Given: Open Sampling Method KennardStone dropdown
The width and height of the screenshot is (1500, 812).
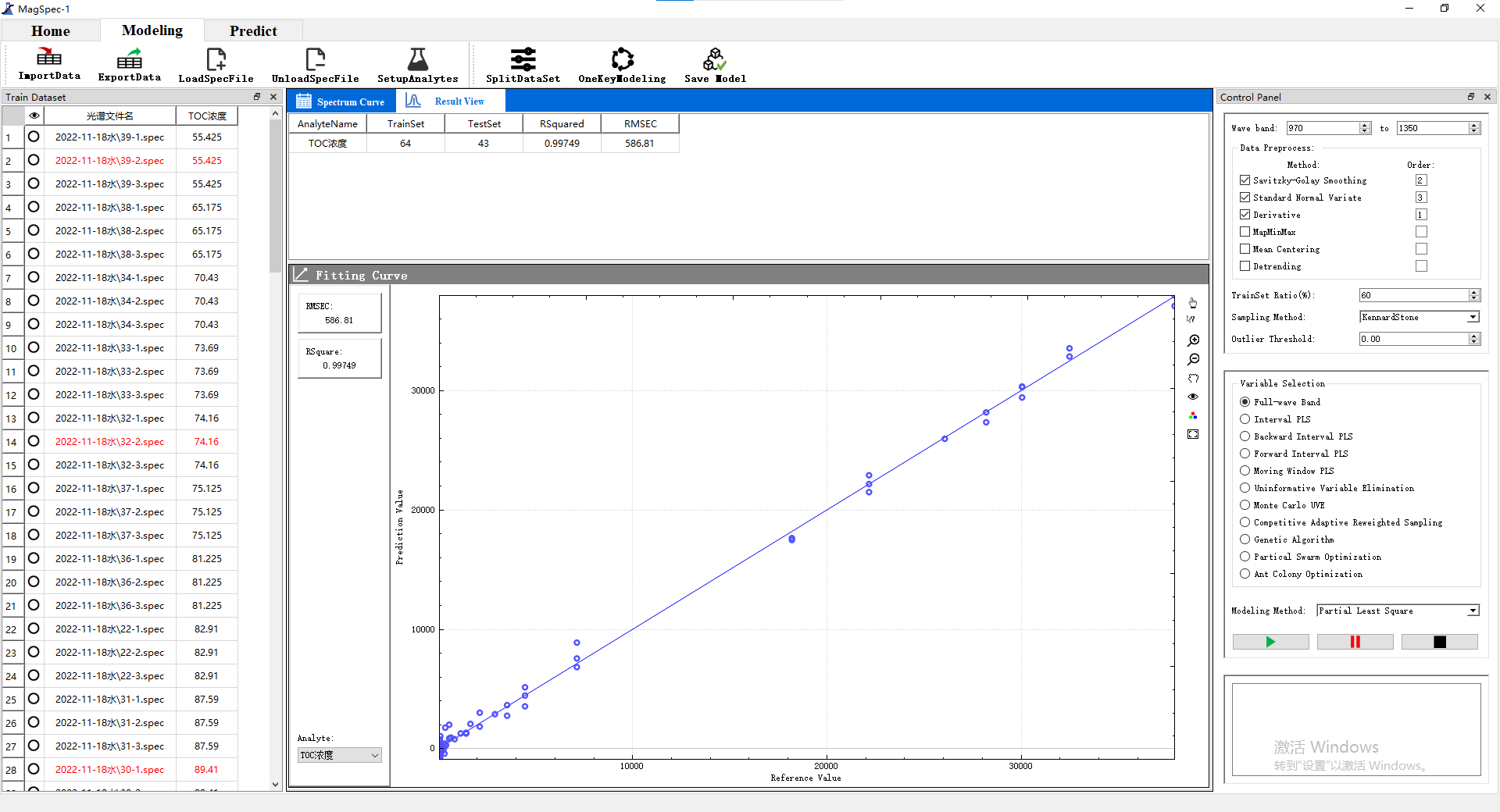Looking at the screenshot, I should click(1420, 317).
